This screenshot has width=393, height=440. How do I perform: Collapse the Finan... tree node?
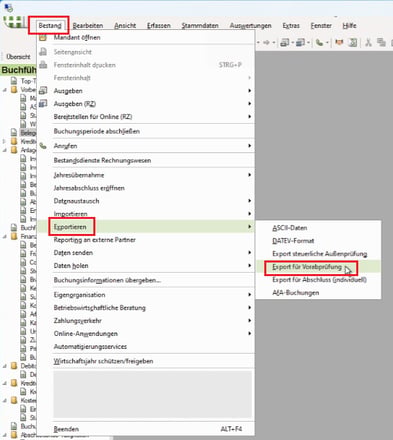coord(5,236)
